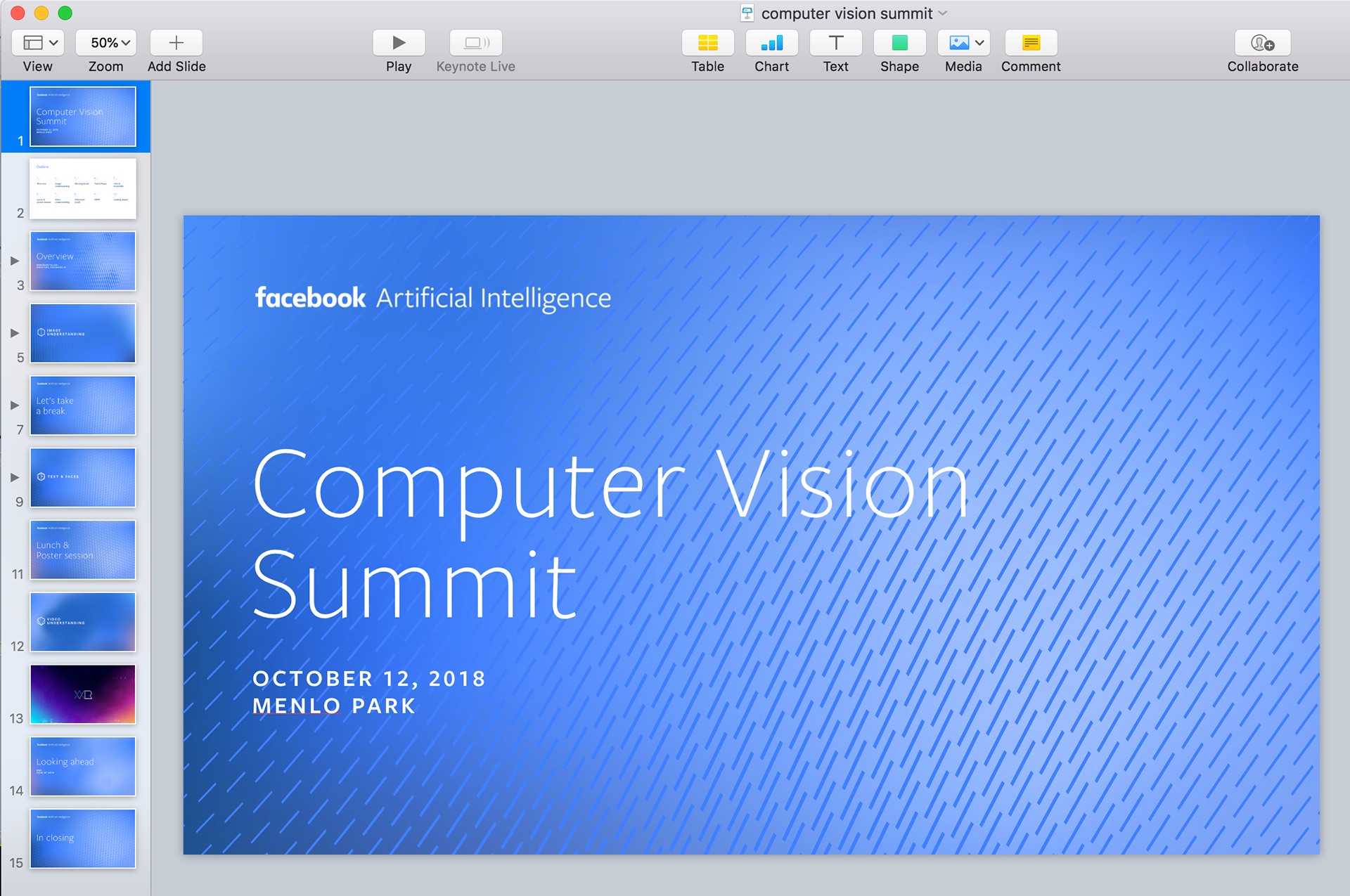This screenshot has height=896, width=1350.
Task: Click the View label under toolbar
Action: click(38, 67)
